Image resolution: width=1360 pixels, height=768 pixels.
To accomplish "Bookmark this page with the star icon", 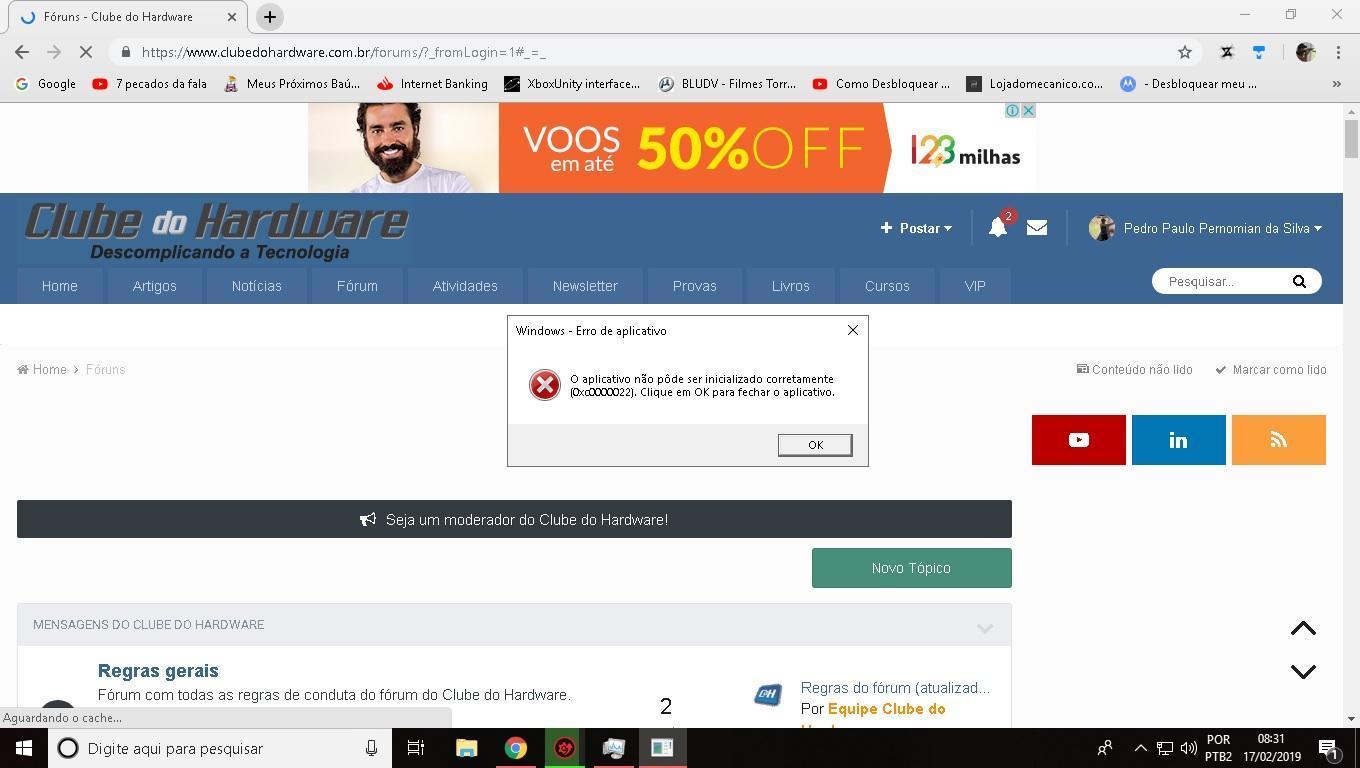I will (1185, 52).
